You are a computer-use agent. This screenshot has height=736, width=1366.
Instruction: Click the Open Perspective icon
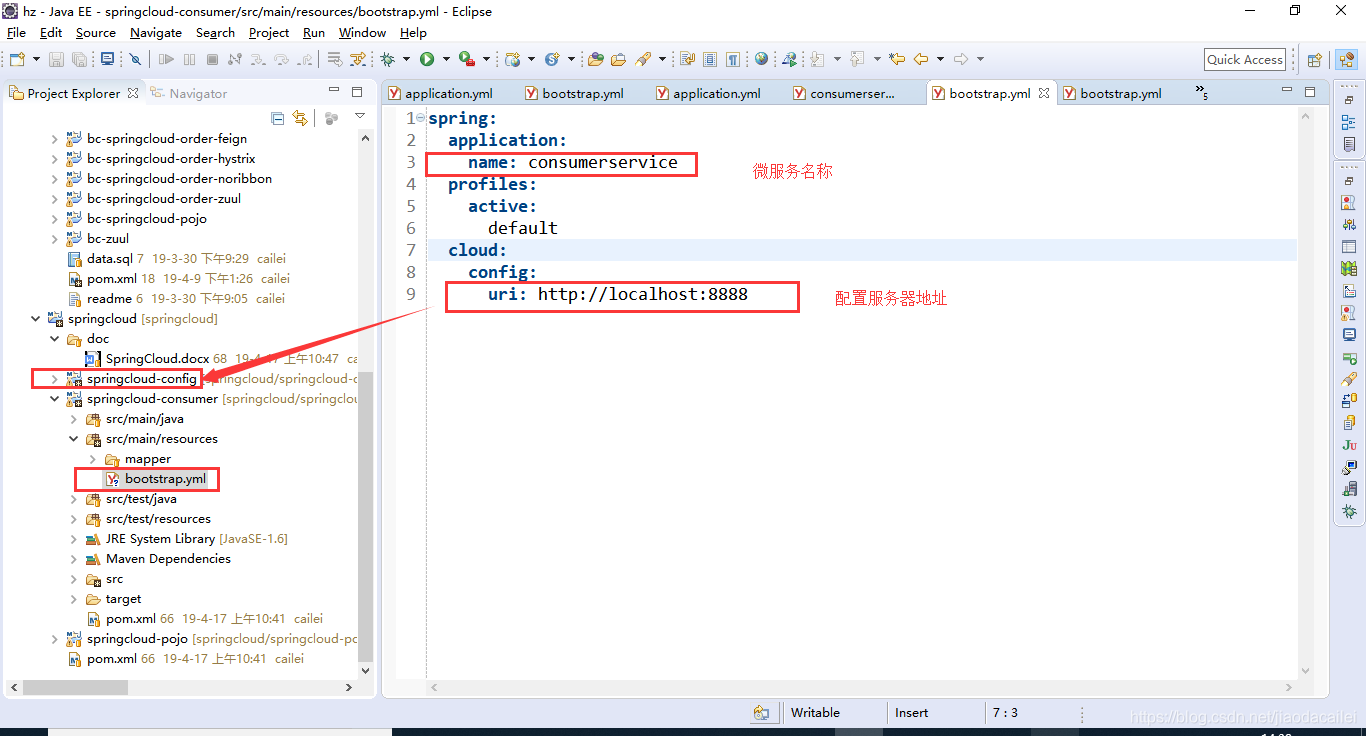click(1315, 60)
